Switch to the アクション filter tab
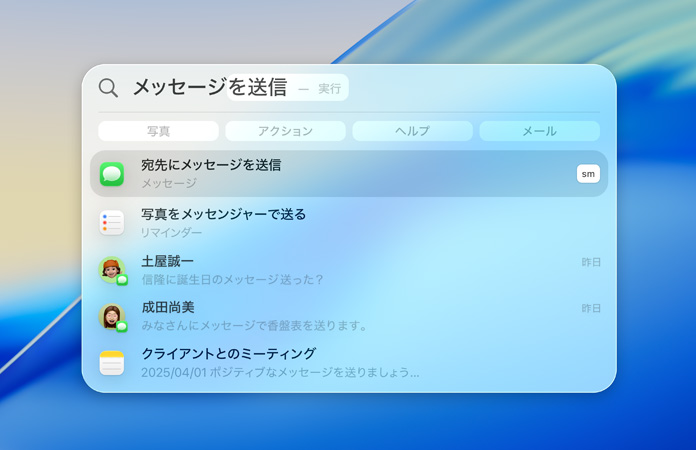696x450 pixels. tap(285, 131)
